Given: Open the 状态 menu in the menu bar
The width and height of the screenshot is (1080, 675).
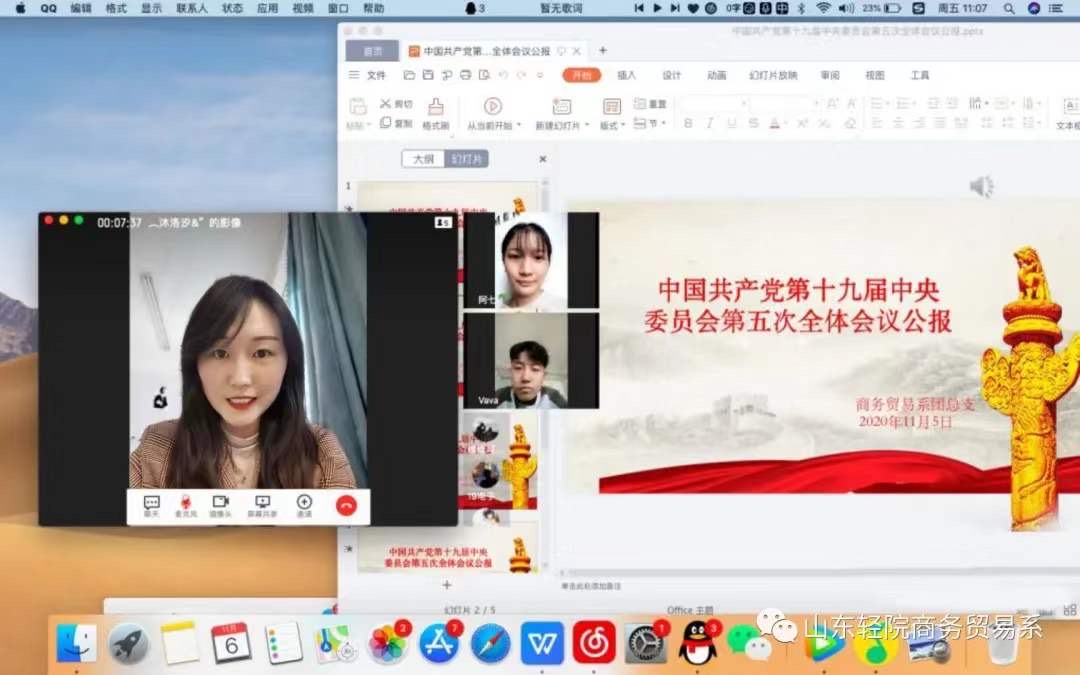Looking at the screenshot, I should [232, 8].
